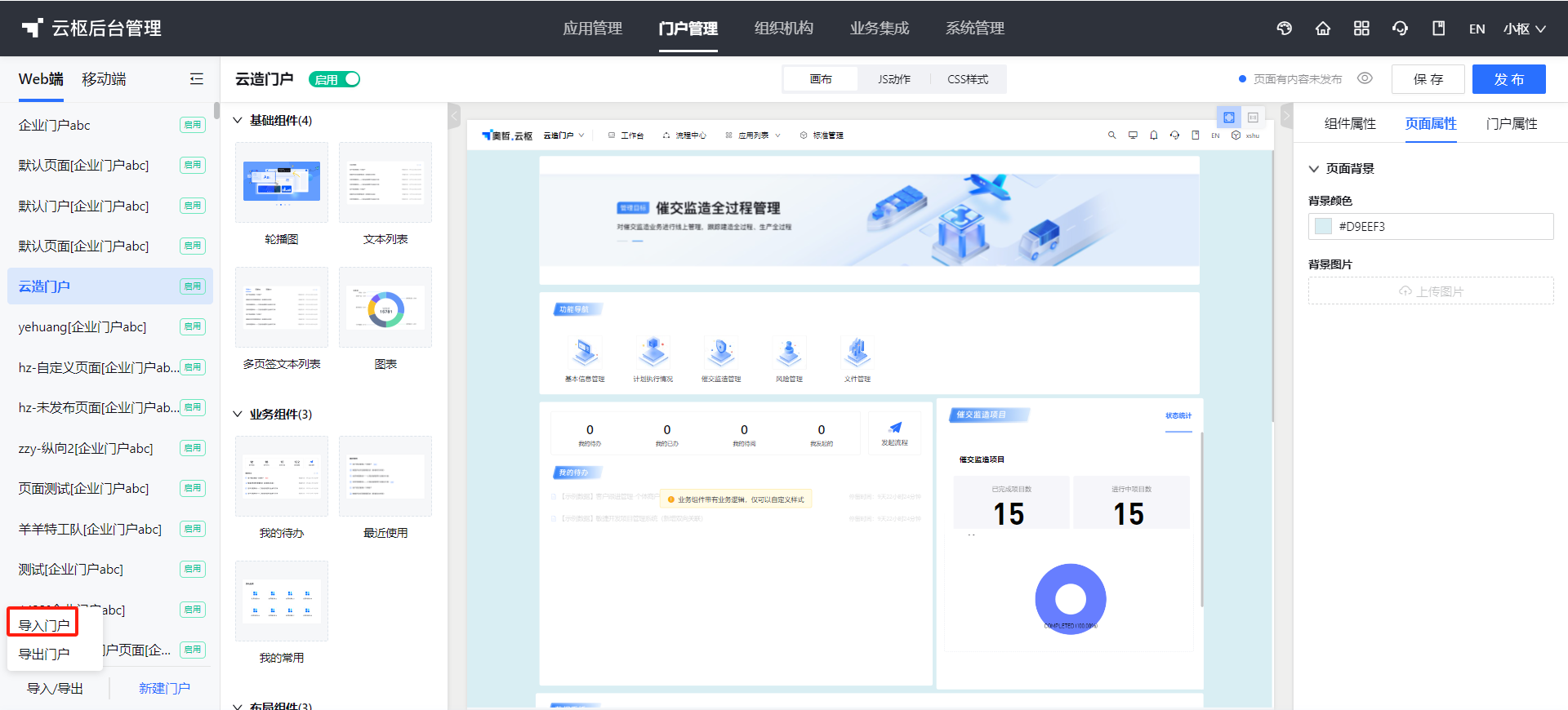The width and height of the screenshot is (1568, 710).
Task: Open the theme palette icon
Action: (1285, 29)
